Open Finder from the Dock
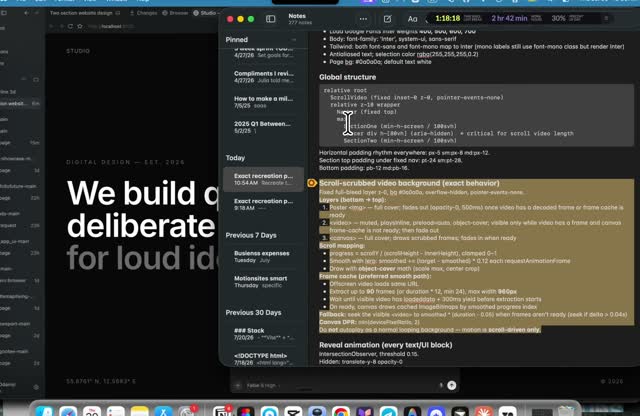The image size is (640, 416). (x=45, y=411)
